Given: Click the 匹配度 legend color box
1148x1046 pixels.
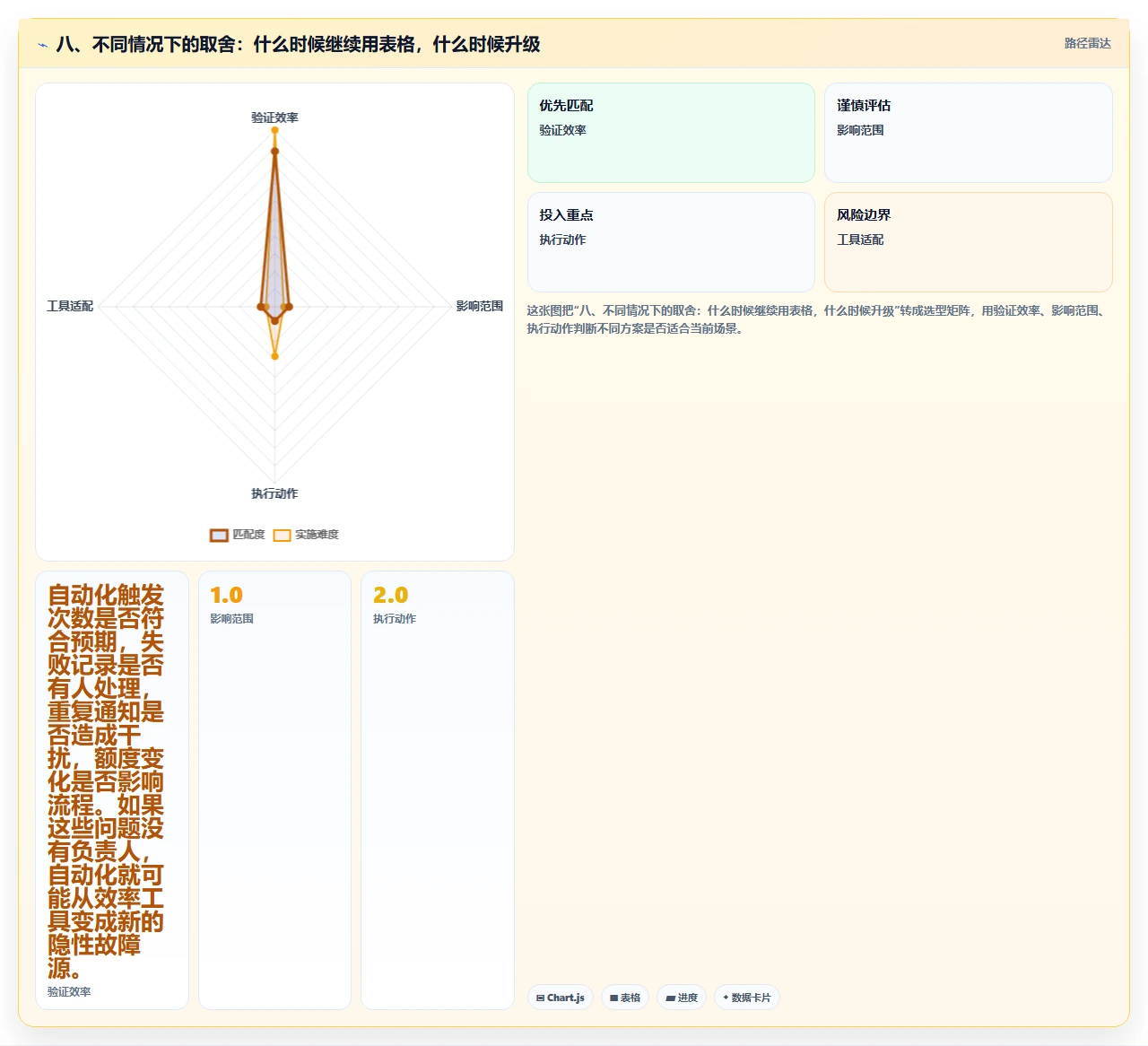Looking at the screenshot, I should coord(219,536).
